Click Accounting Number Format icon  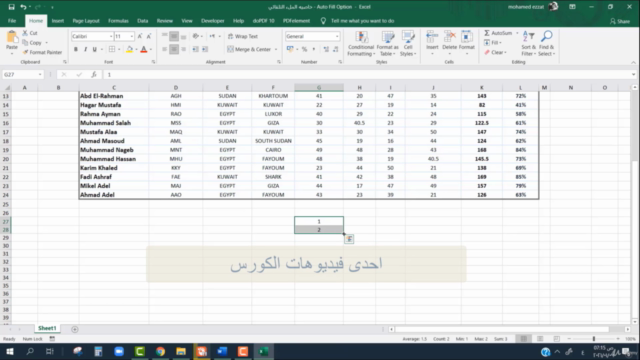290,49
